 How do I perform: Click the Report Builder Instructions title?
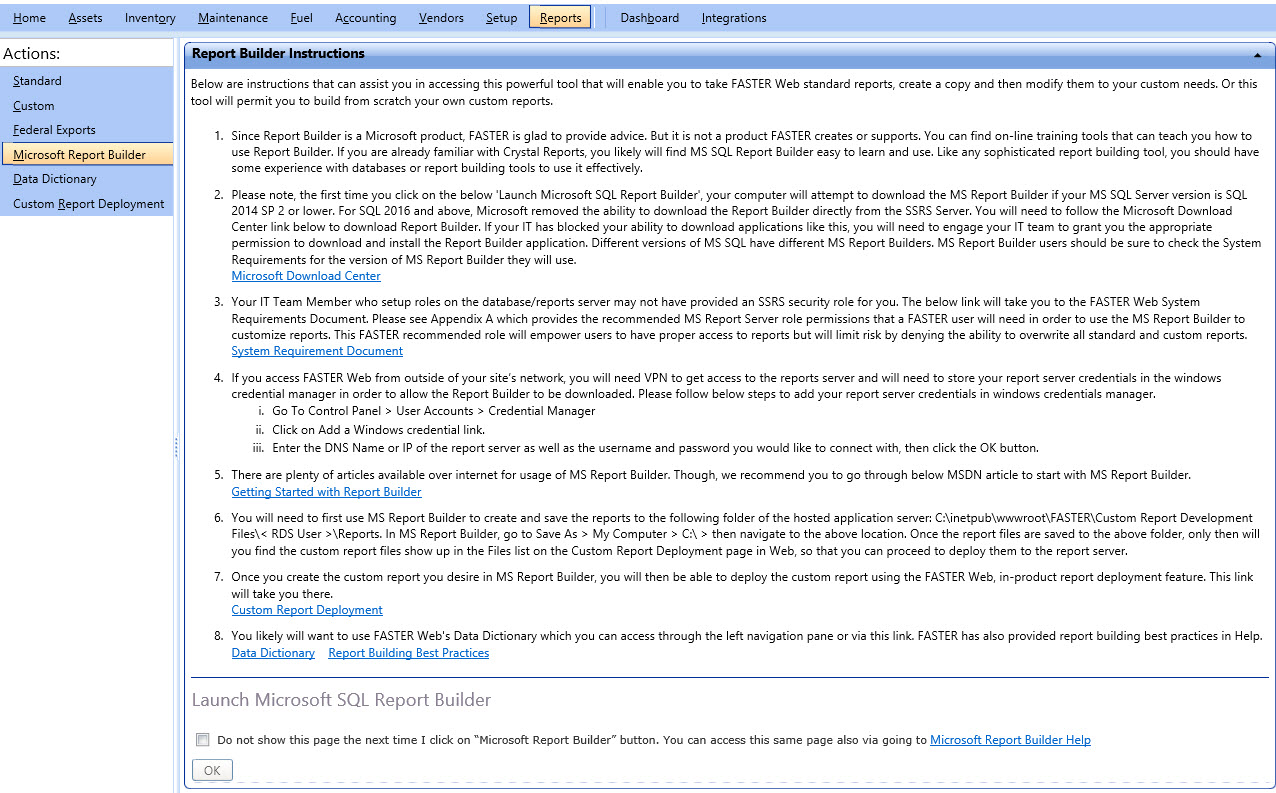278,54
